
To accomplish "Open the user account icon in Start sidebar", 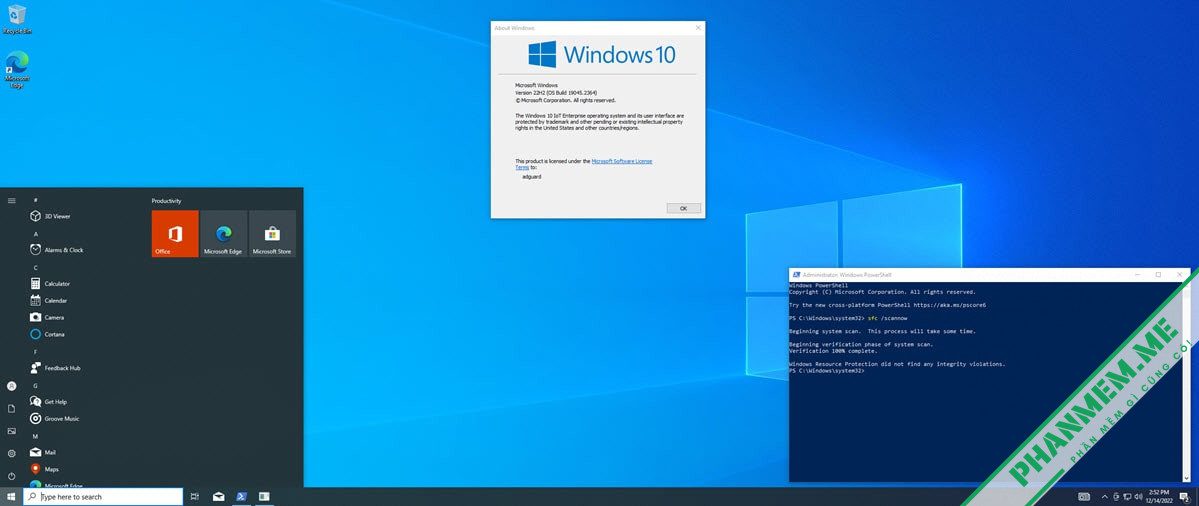I will click(11, 387).
